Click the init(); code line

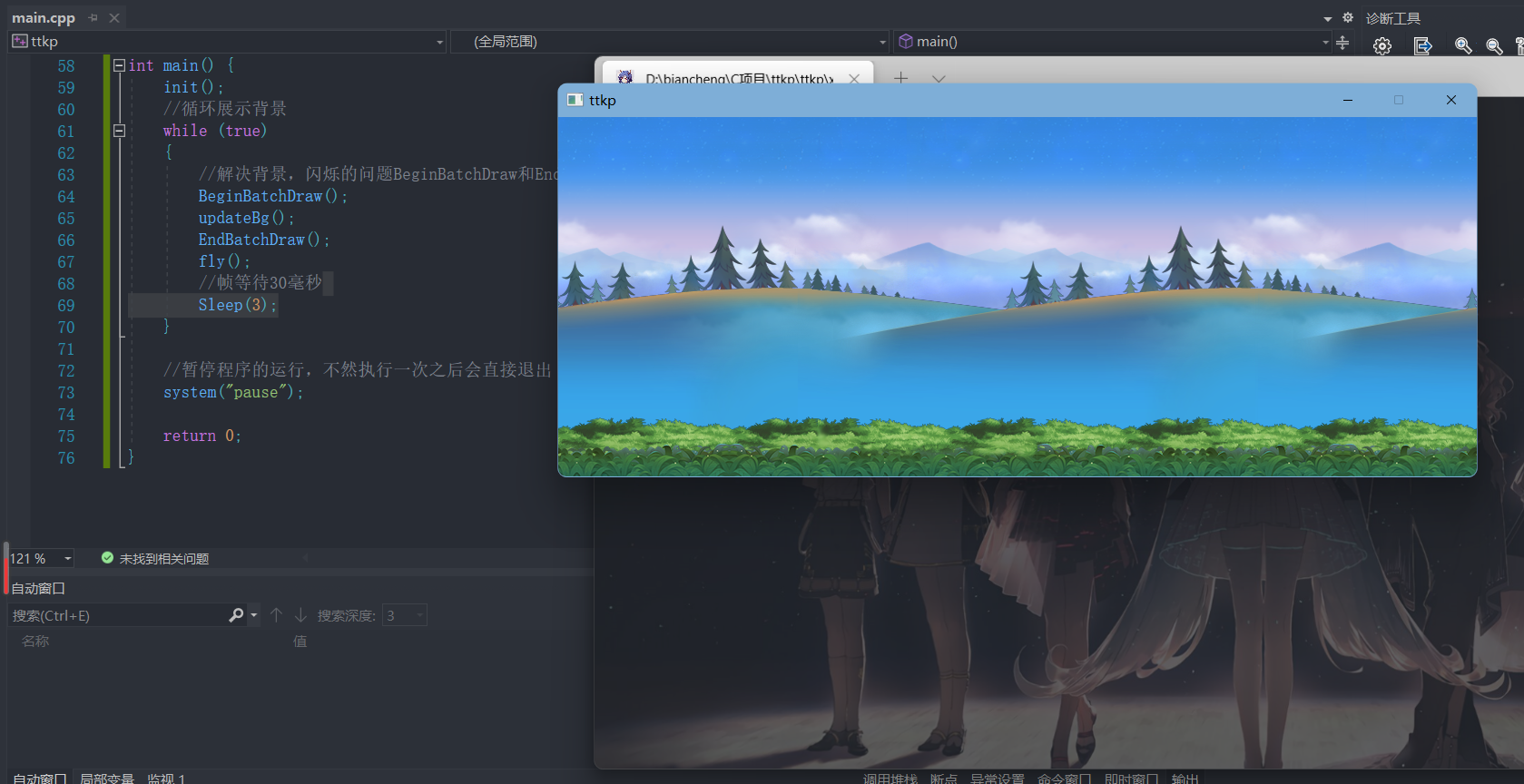point(193,87)
